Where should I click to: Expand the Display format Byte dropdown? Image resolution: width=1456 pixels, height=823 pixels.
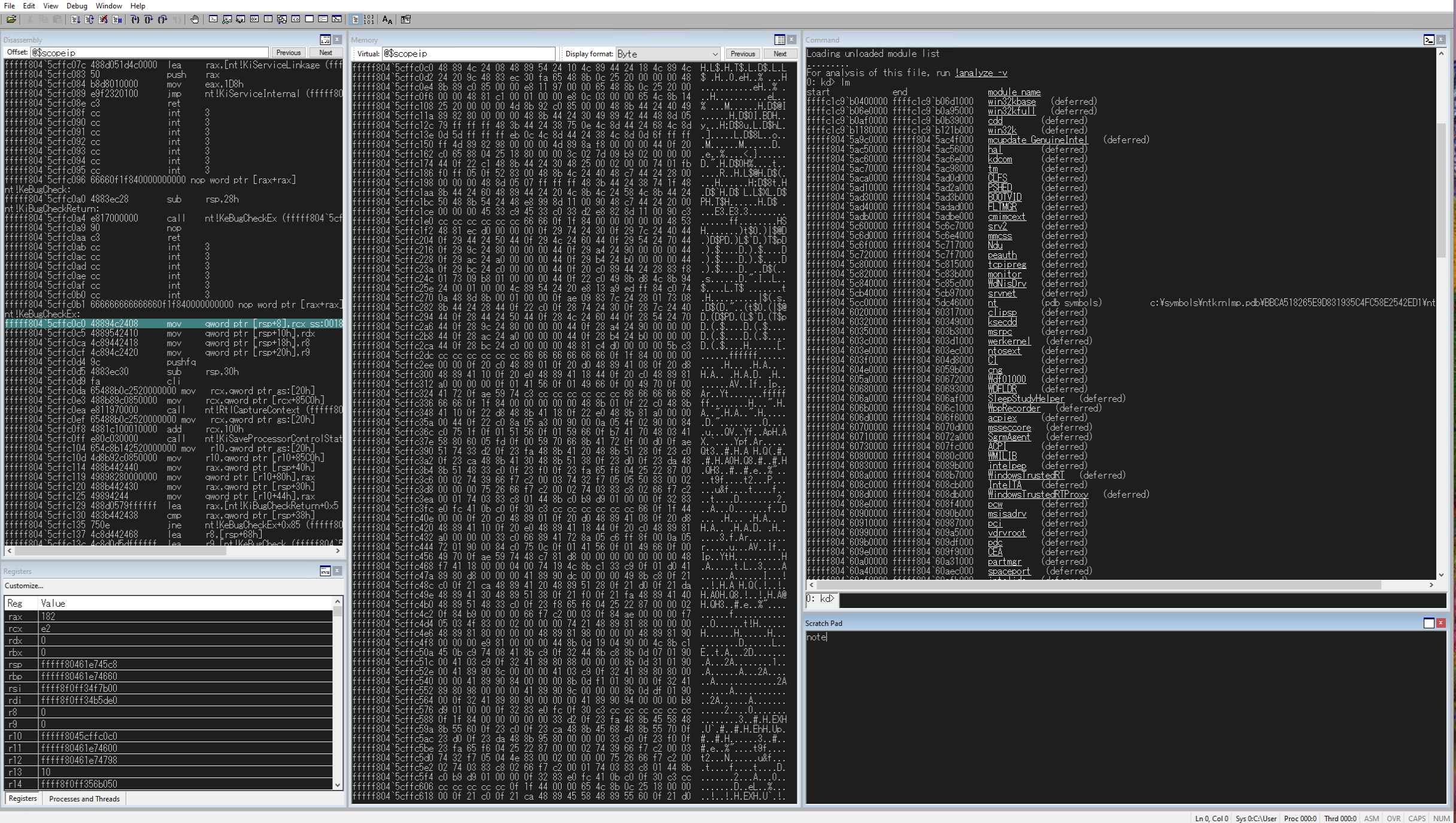[x=714, y=54]
